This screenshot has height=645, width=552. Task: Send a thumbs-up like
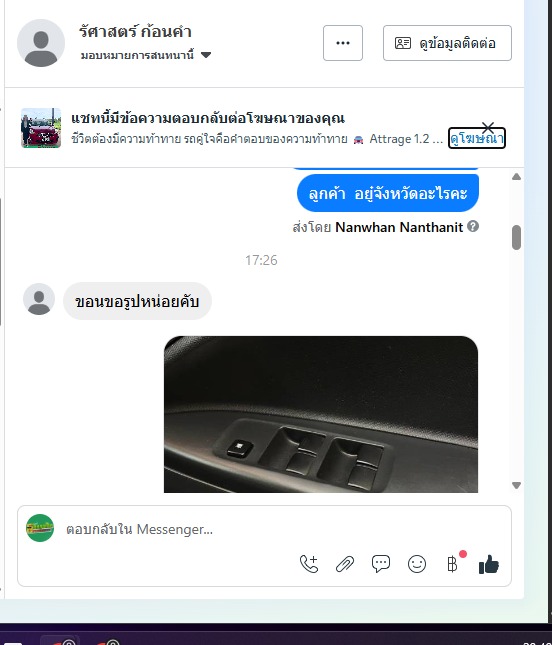tap(489, 564)
